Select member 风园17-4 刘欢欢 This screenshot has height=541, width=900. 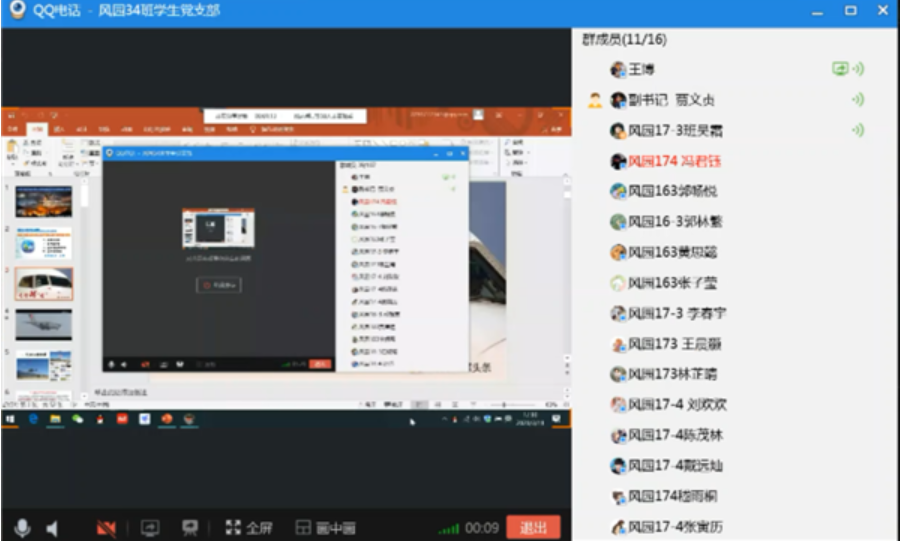(x=677, y=404)
